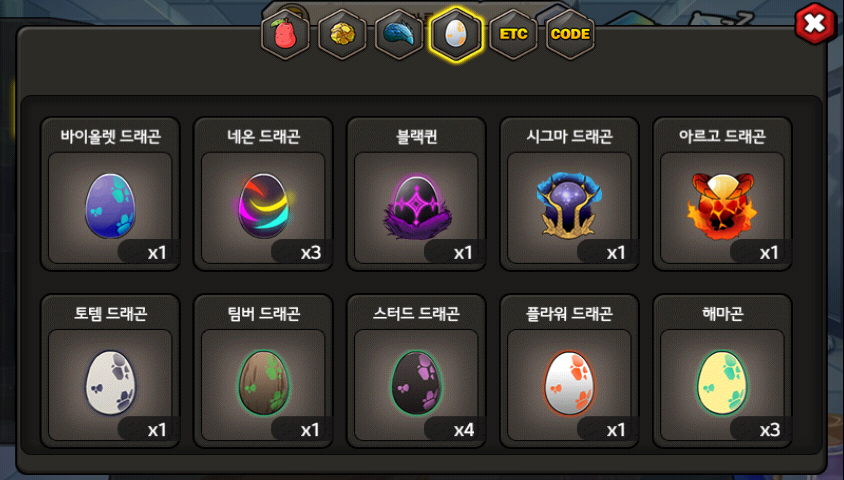Select the 시그마 드래곤 starry egg
The image size is (844, 480).
(569, 205)
